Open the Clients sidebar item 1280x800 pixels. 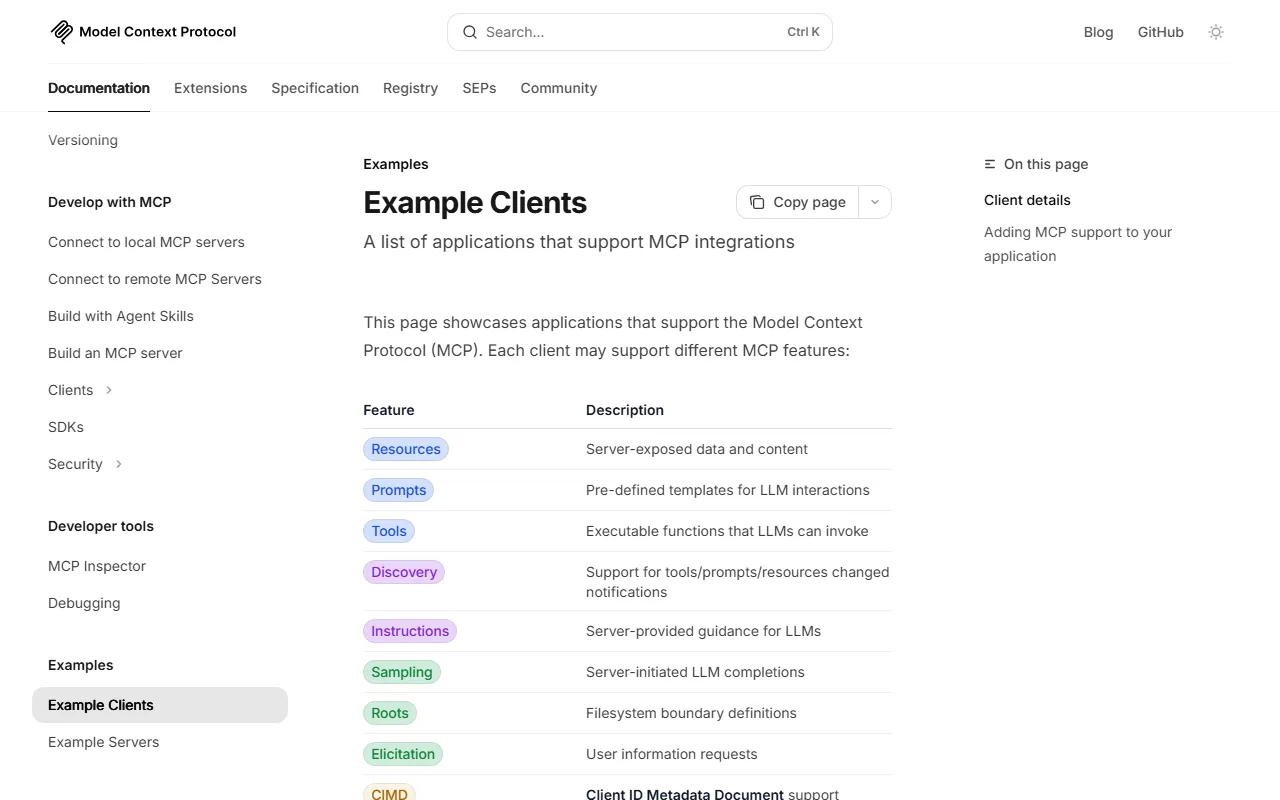pos(70,390)
